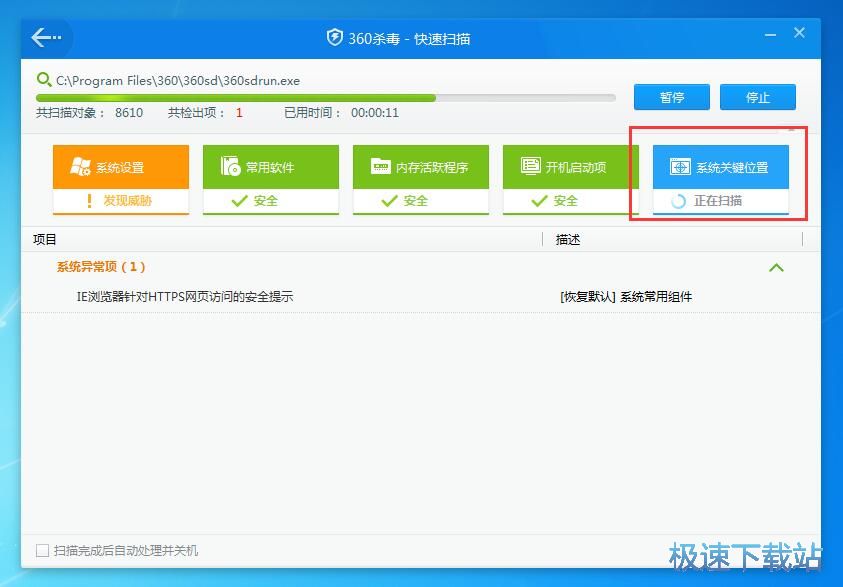This screenshot has width=843, height=587.
Task: Click the 描述 column header
Action: point(568,240)
